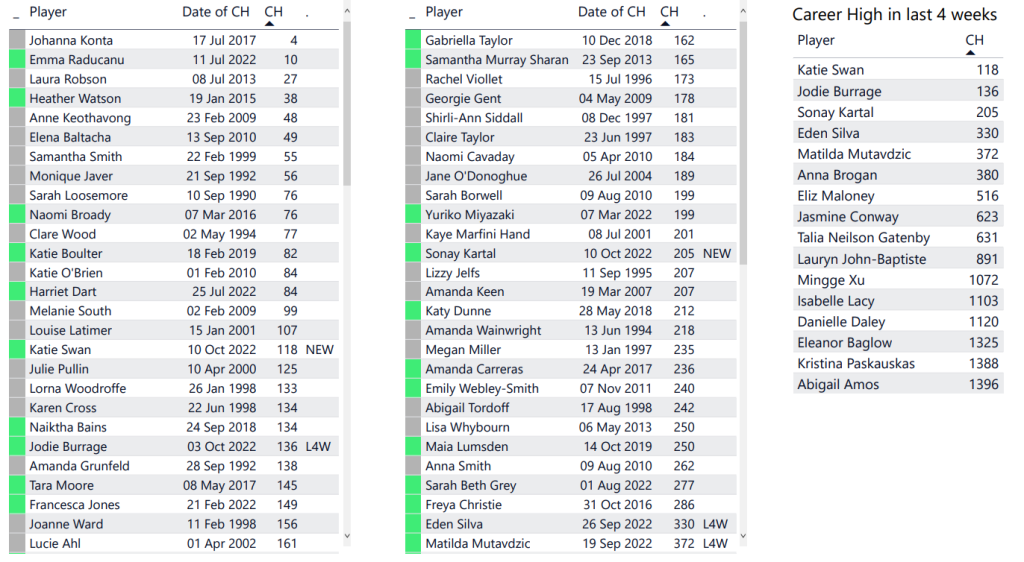
Task: Select Abigail Amos in the Career High list
Action: click(x=838, y=385)
